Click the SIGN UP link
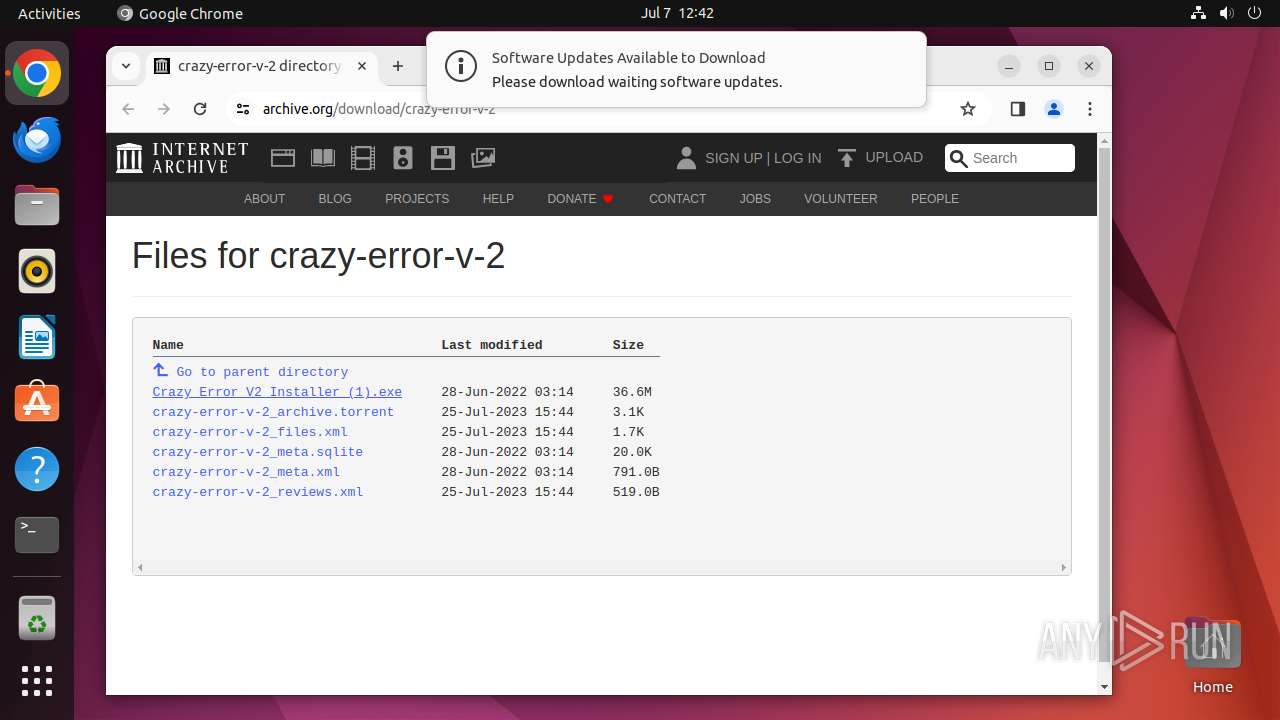 [x=734, y=158]
